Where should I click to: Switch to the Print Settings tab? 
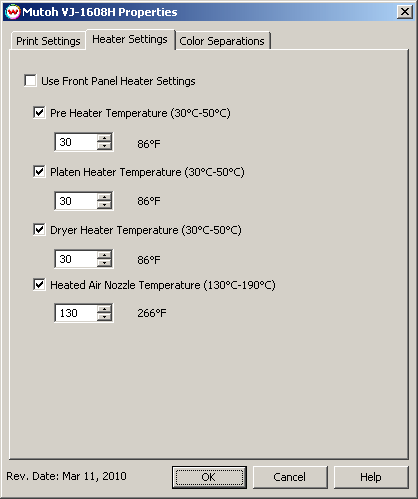click(48, 41)
